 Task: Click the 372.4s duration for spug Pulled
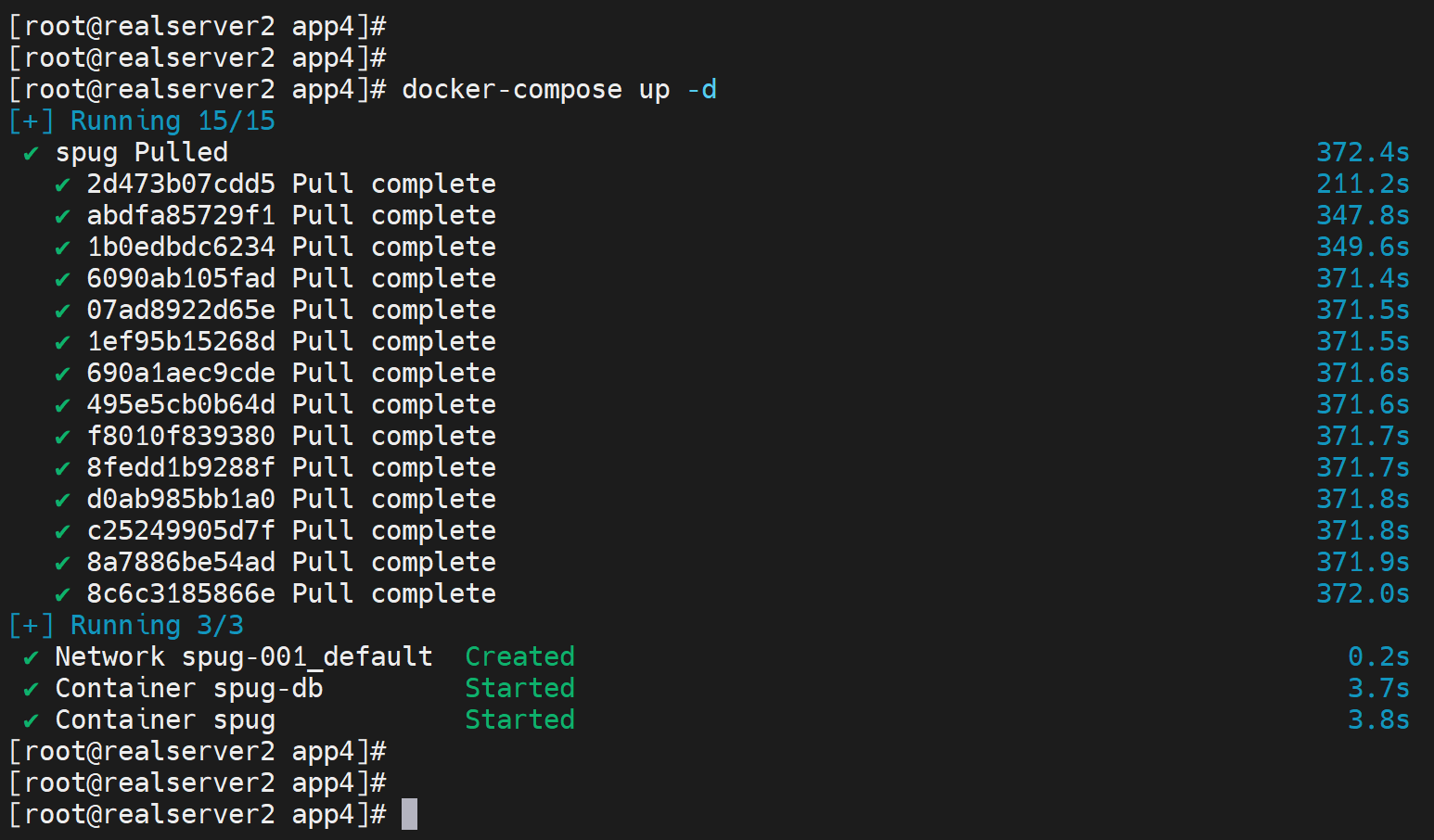click(x=1362, y=153)
